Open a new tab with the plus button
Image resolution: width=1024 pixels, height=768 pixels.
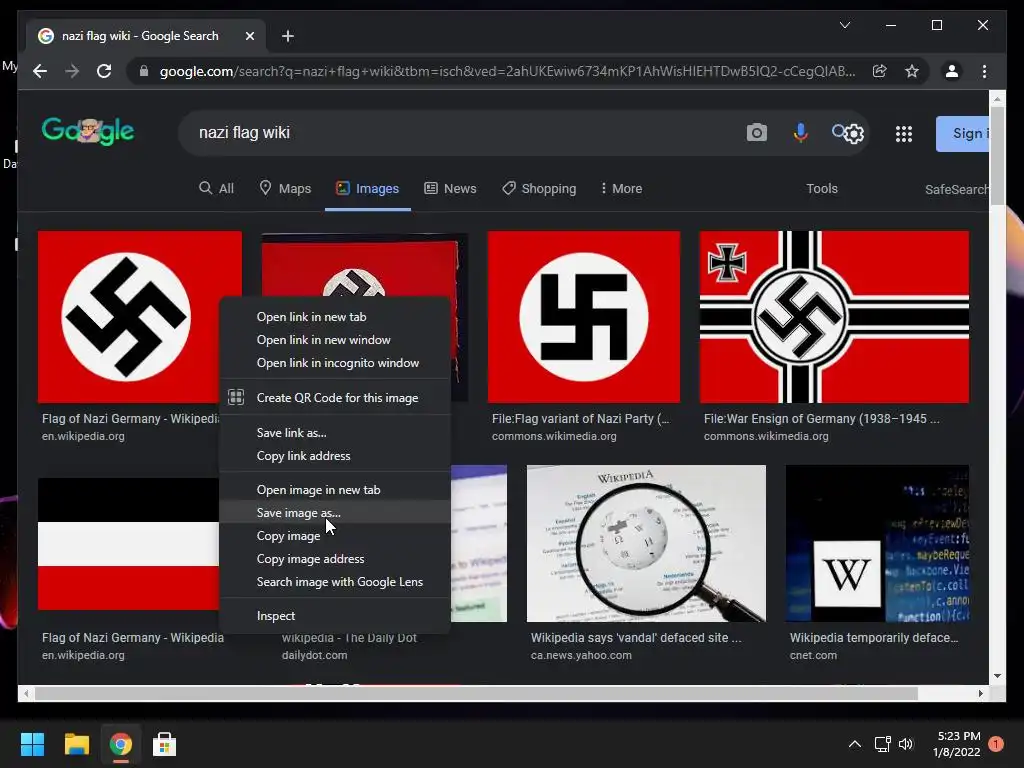pos(288,36)
